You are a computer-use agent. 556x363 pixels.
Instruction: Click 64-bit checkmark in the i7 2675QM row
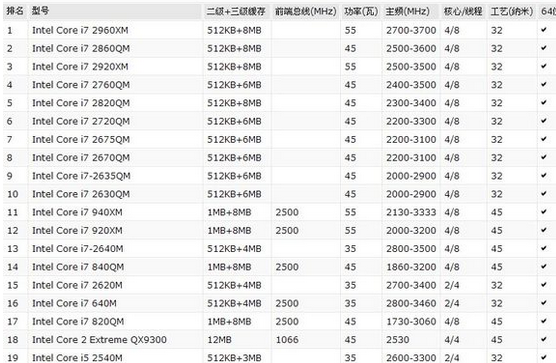(x=544, y=139)
